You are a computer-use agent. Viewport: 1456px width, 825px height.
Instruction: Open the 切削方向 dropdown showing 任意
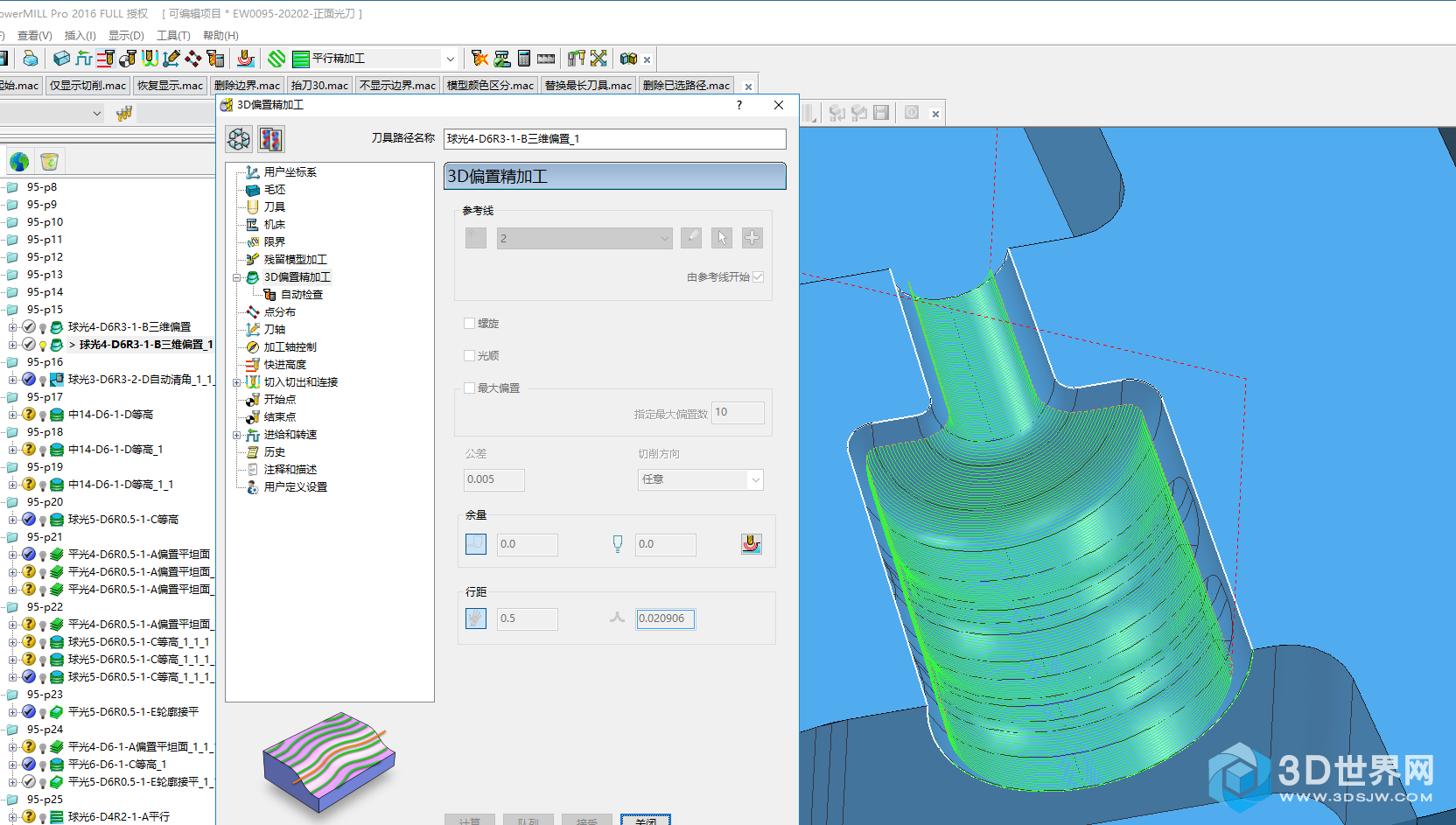click(x=701, y=479)
